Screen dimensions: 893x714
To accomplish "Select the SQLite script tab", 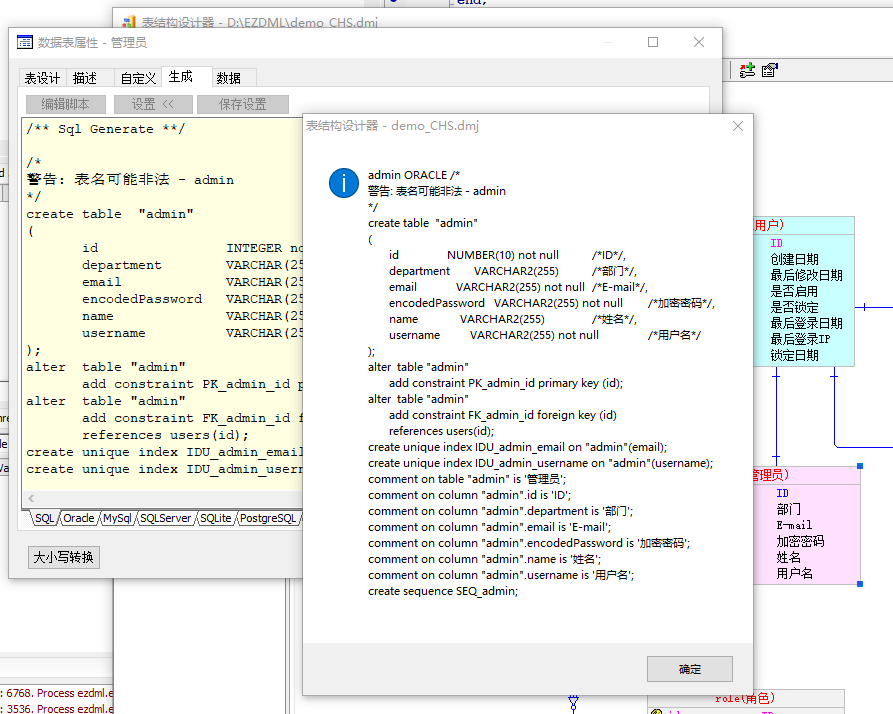I will pos(216,518).
